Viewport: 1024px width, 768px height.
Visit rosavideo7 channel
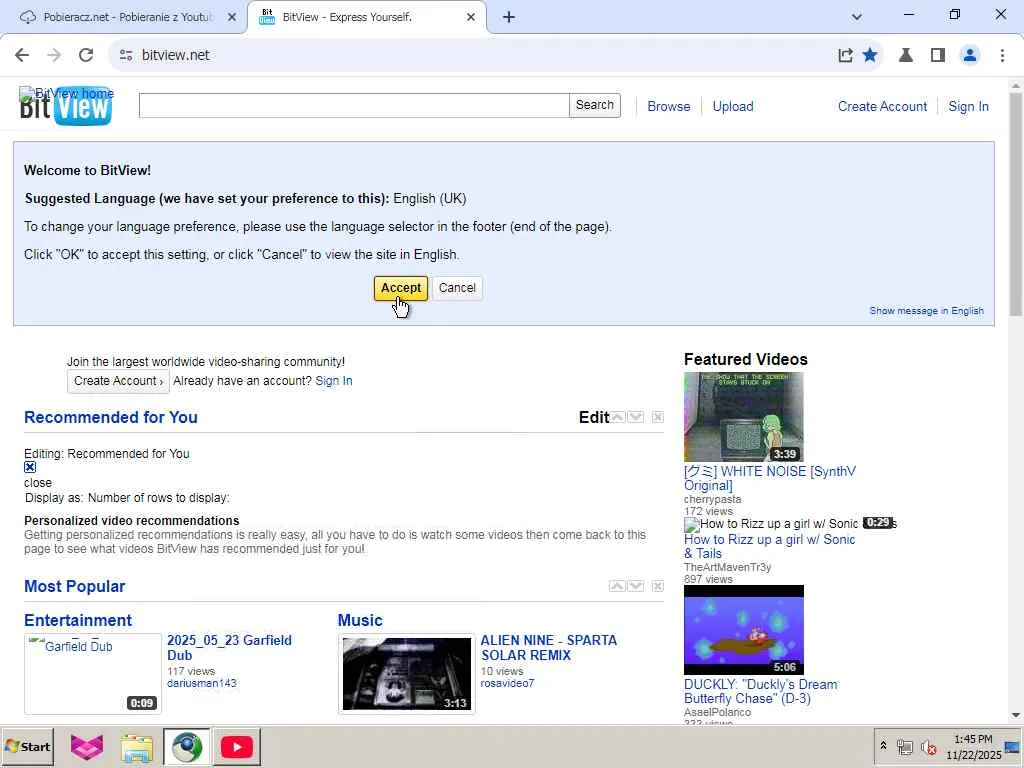[x=507, y=684]
